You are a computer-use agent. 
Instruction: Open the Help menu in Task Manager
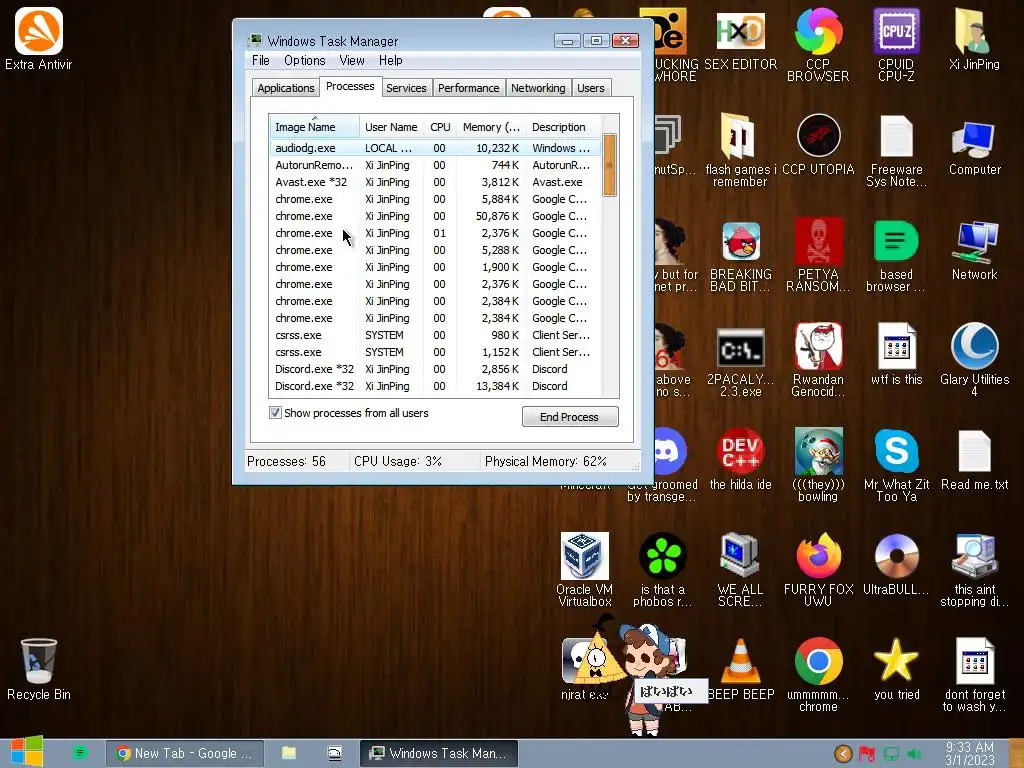click(391, 60)
